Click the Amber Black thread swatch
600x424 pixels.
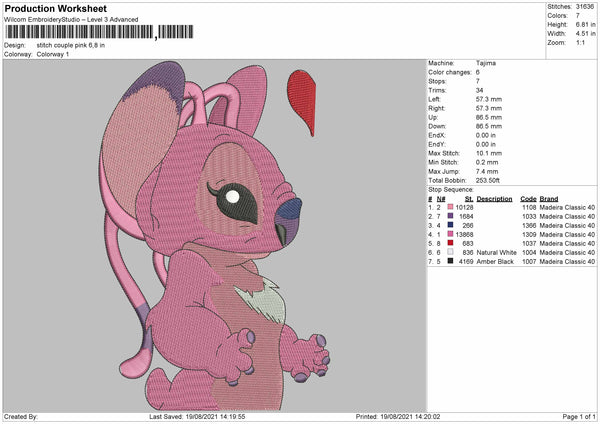coord(450,261)
